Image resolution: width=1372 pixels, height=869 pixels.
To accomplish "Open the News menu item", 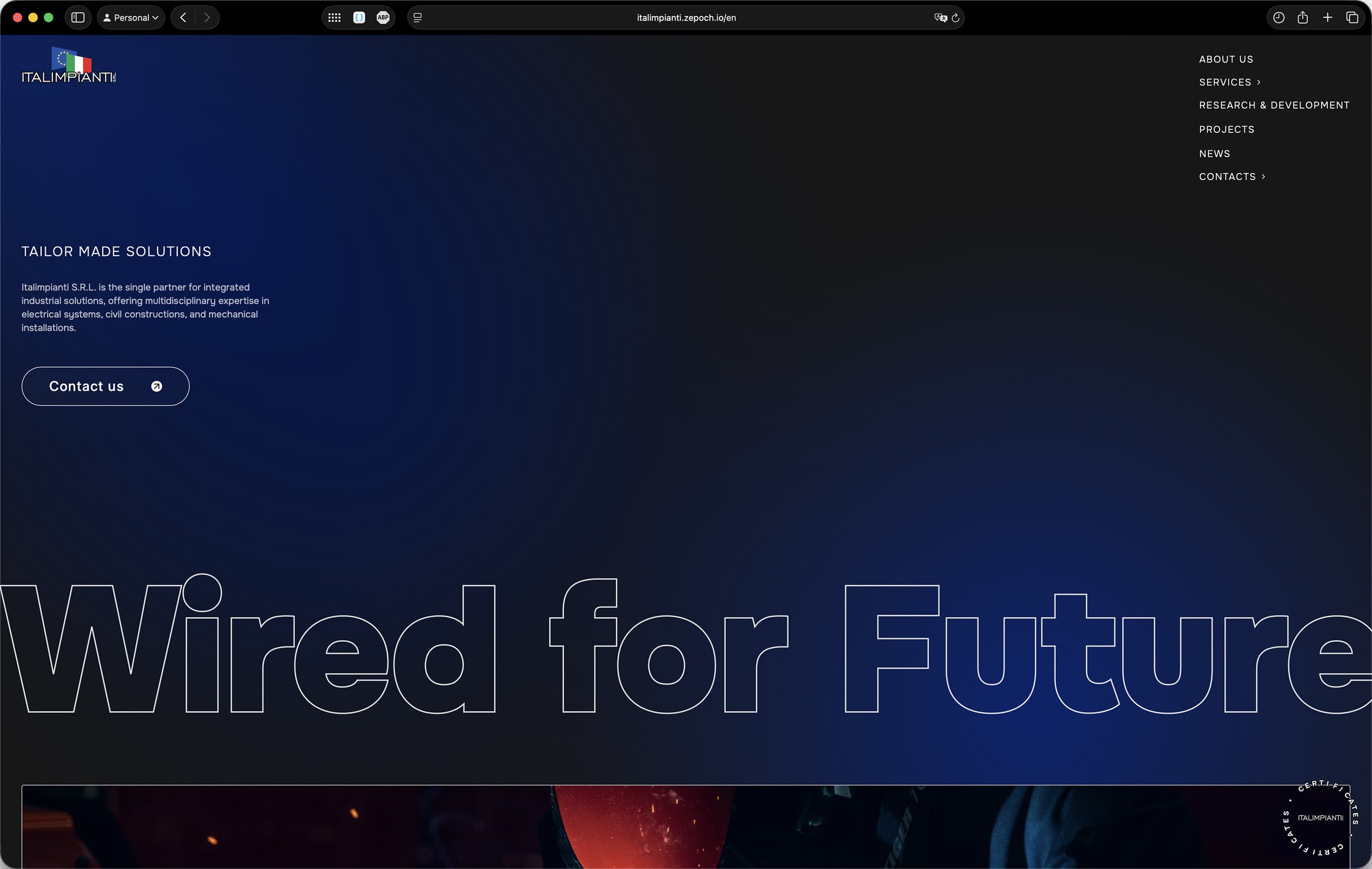I will pyautogui.click(x=1215, y=154).
